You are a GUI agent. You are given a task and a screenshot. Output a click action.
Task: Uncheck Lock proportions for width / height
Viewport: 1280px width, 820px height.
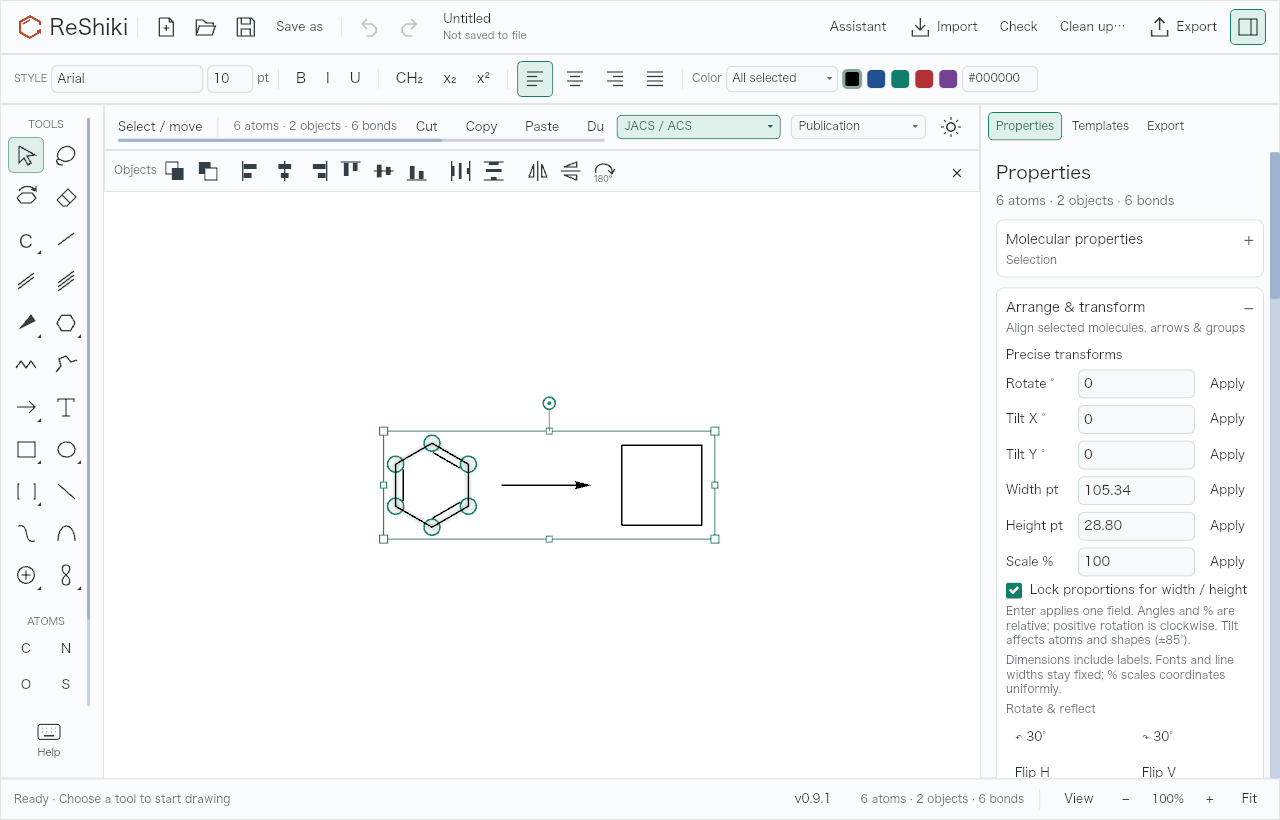click(x=1014, y=590)
